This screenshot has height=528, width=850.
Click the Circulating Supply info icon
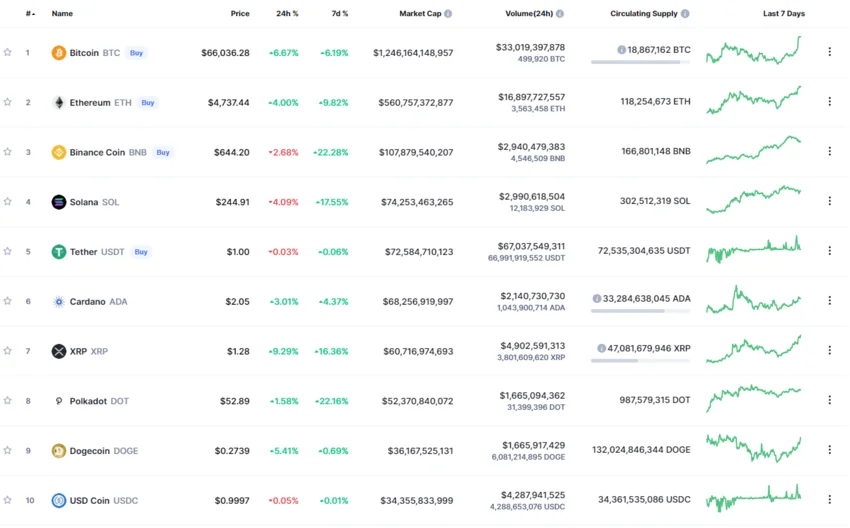point(685,14)
